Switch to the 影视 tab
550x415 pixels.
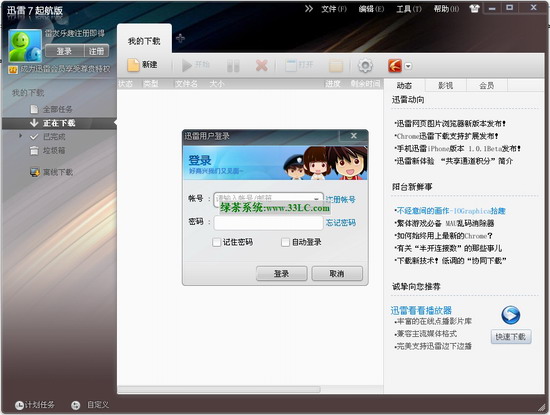click(445, 86)
